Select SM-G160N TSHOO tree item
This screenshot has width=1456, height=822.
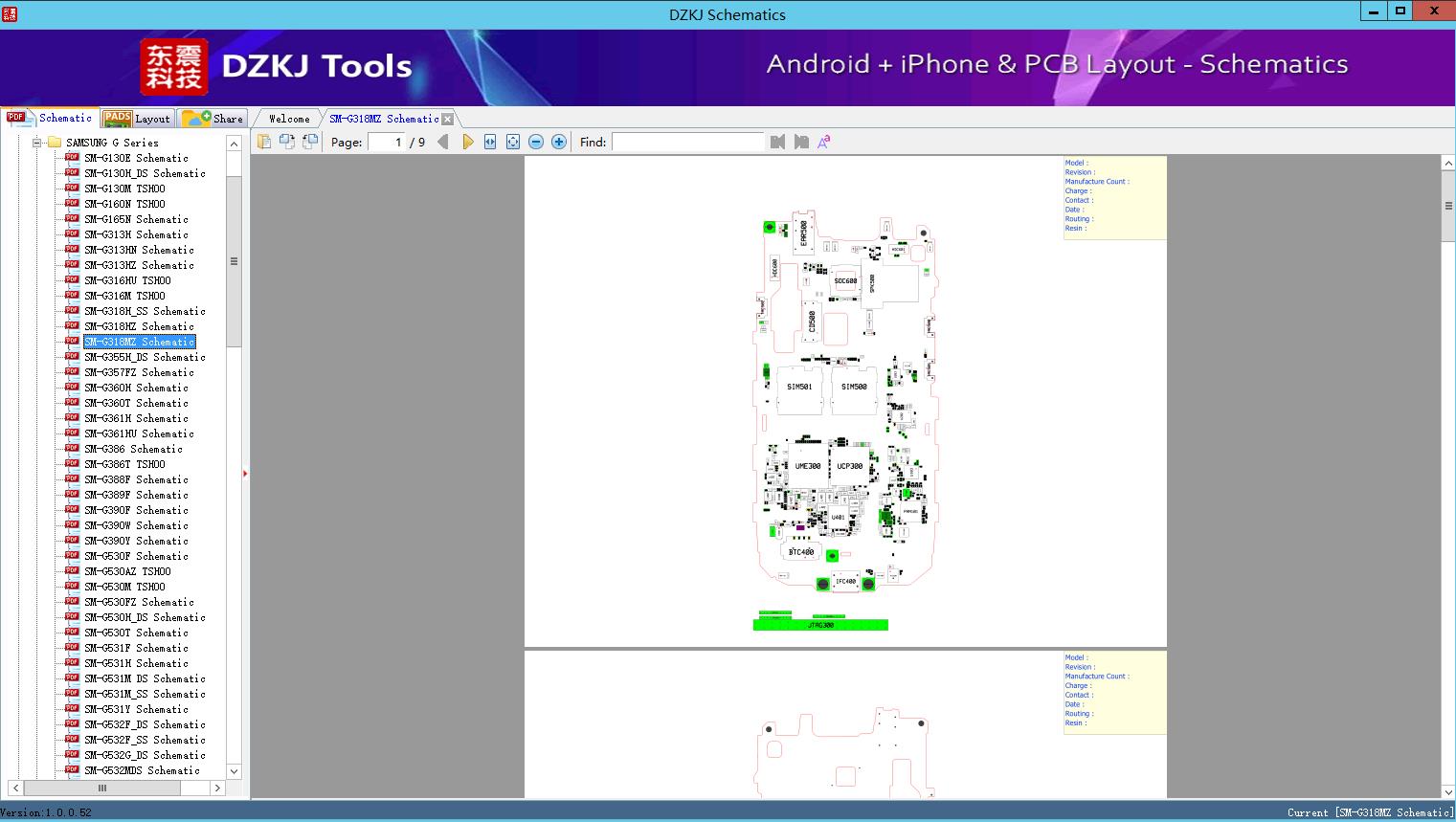[124, 204]
